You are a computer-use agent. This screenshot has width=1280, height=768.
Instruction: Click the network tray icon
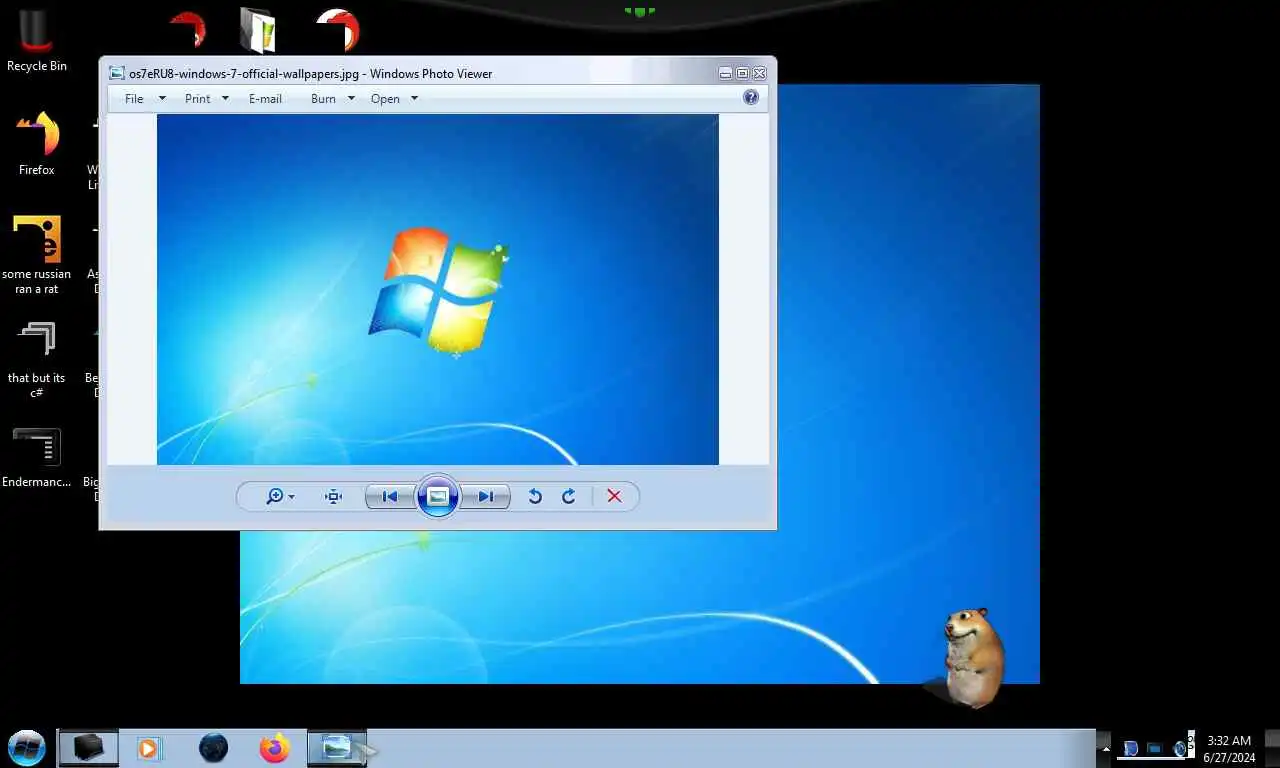pyautogui.click(x=1154, y=748)
